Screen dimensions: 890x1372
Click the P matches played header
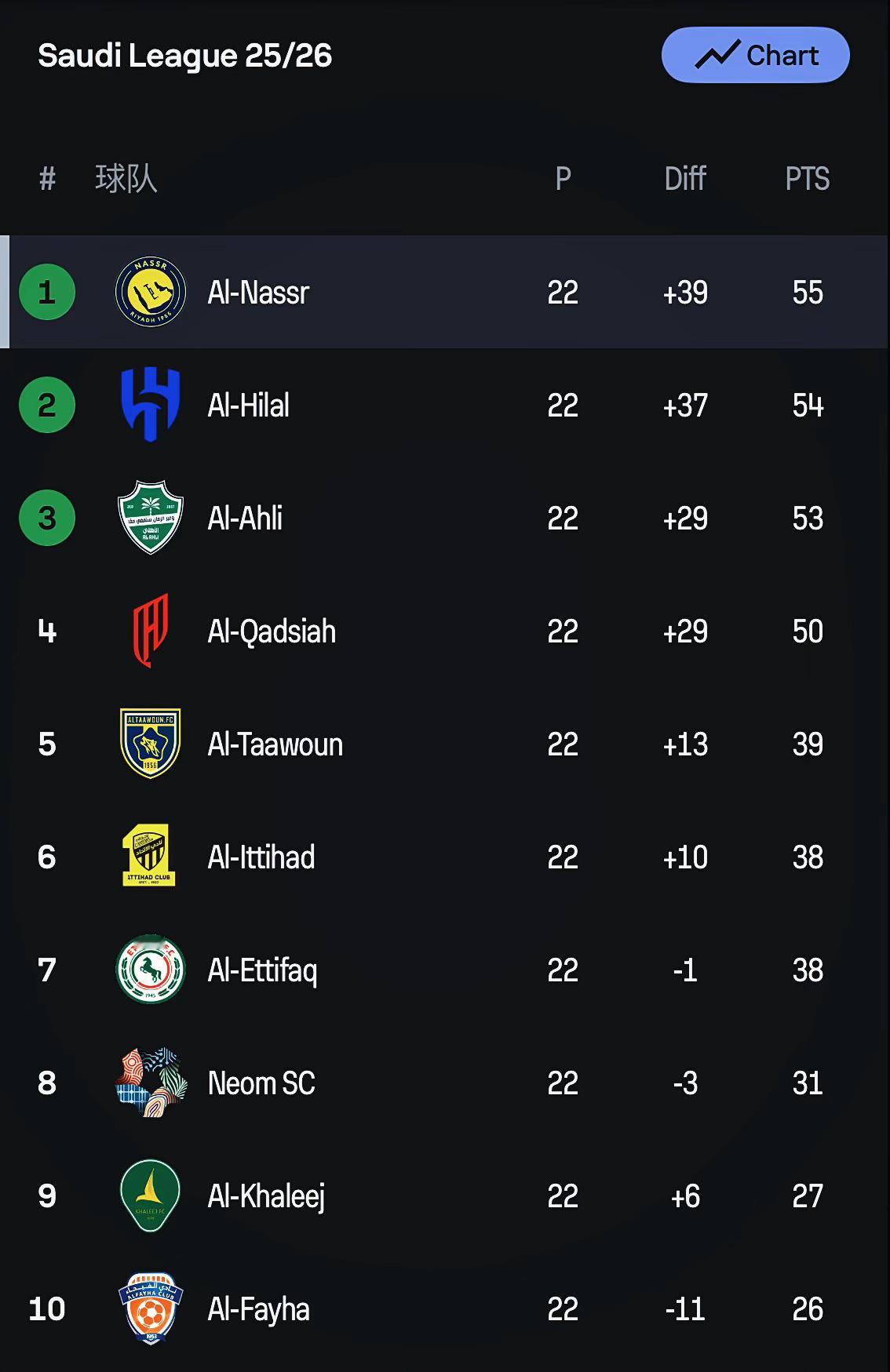pyautogui.click(x=563, y=179)
